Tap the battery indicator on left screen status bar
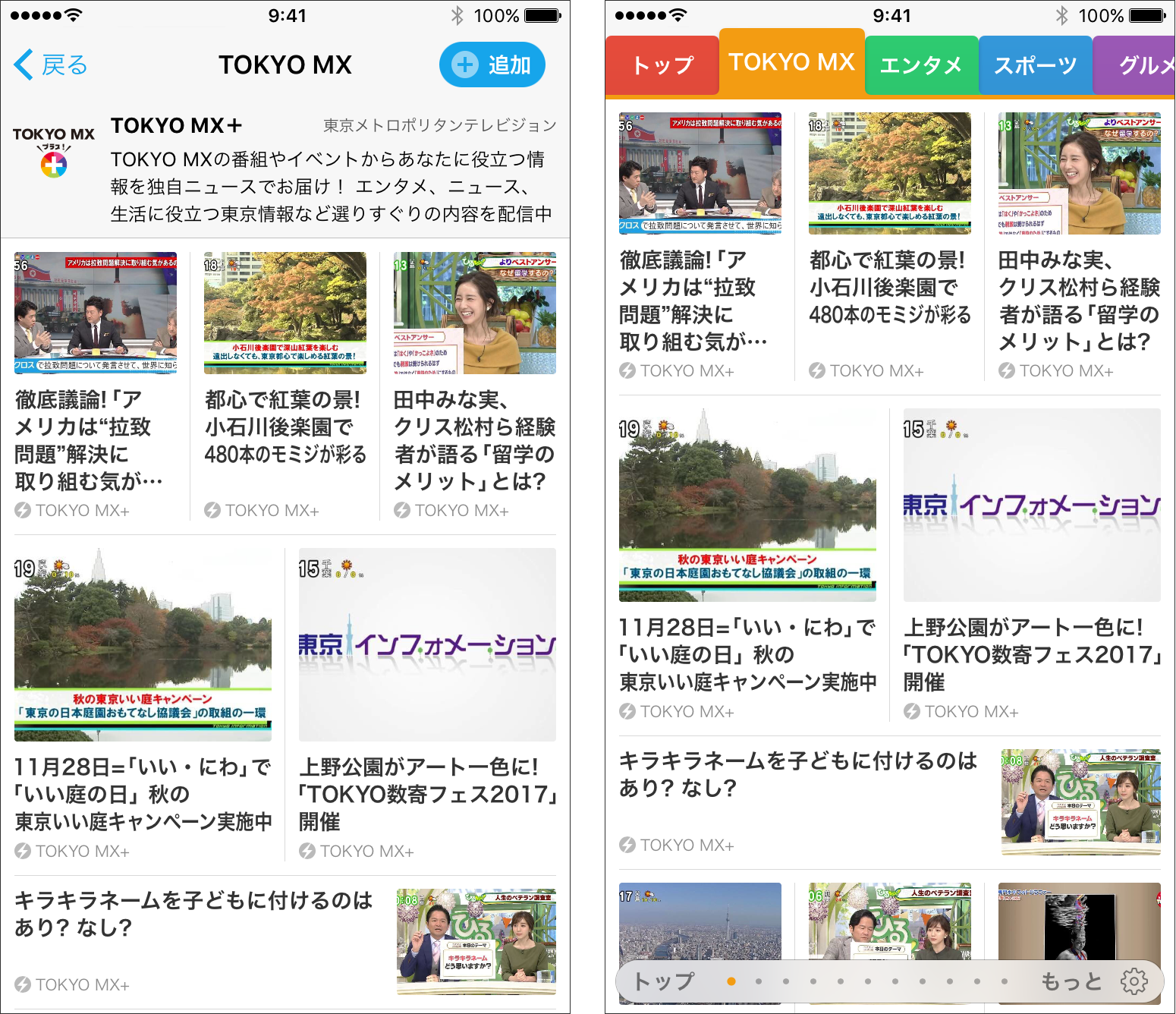 coord(543,15)
